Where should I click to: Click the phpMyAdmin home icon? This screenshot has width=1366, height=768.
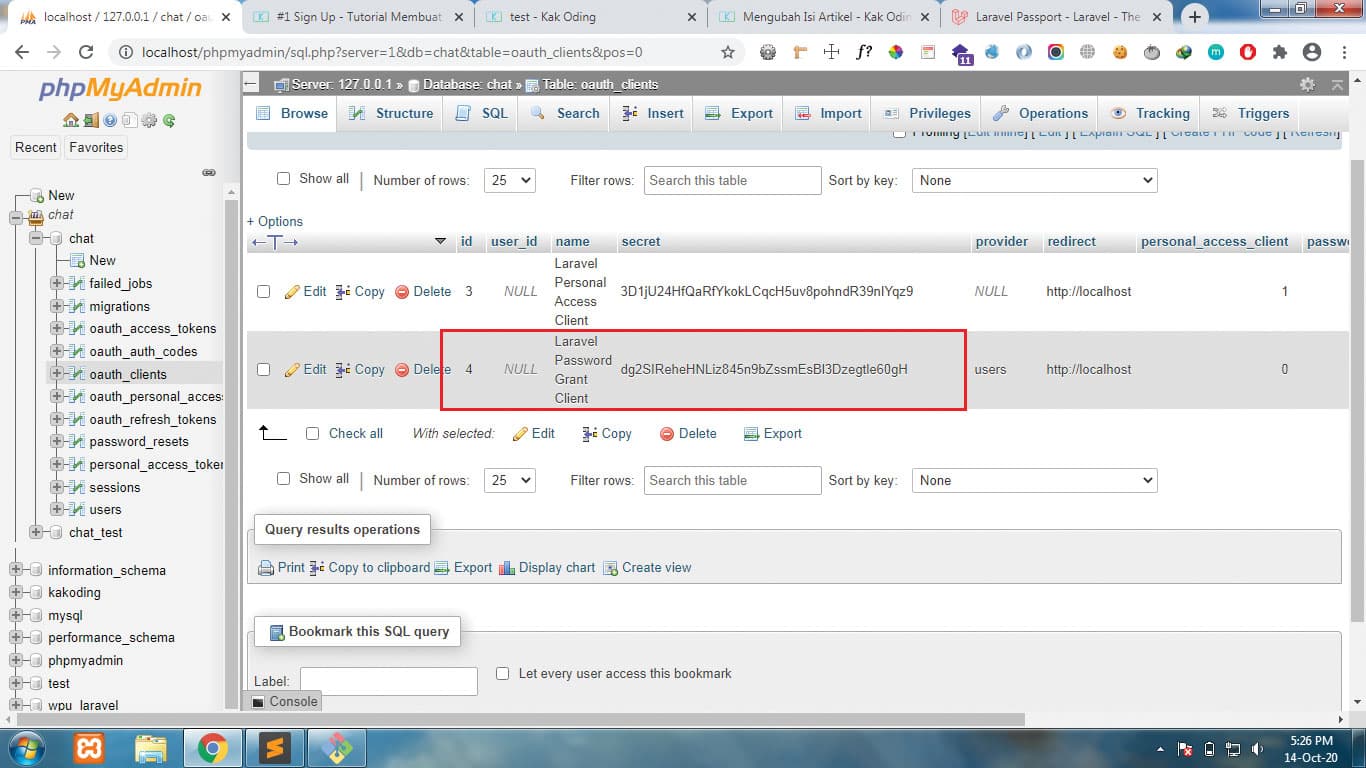(x=70, y=121)
